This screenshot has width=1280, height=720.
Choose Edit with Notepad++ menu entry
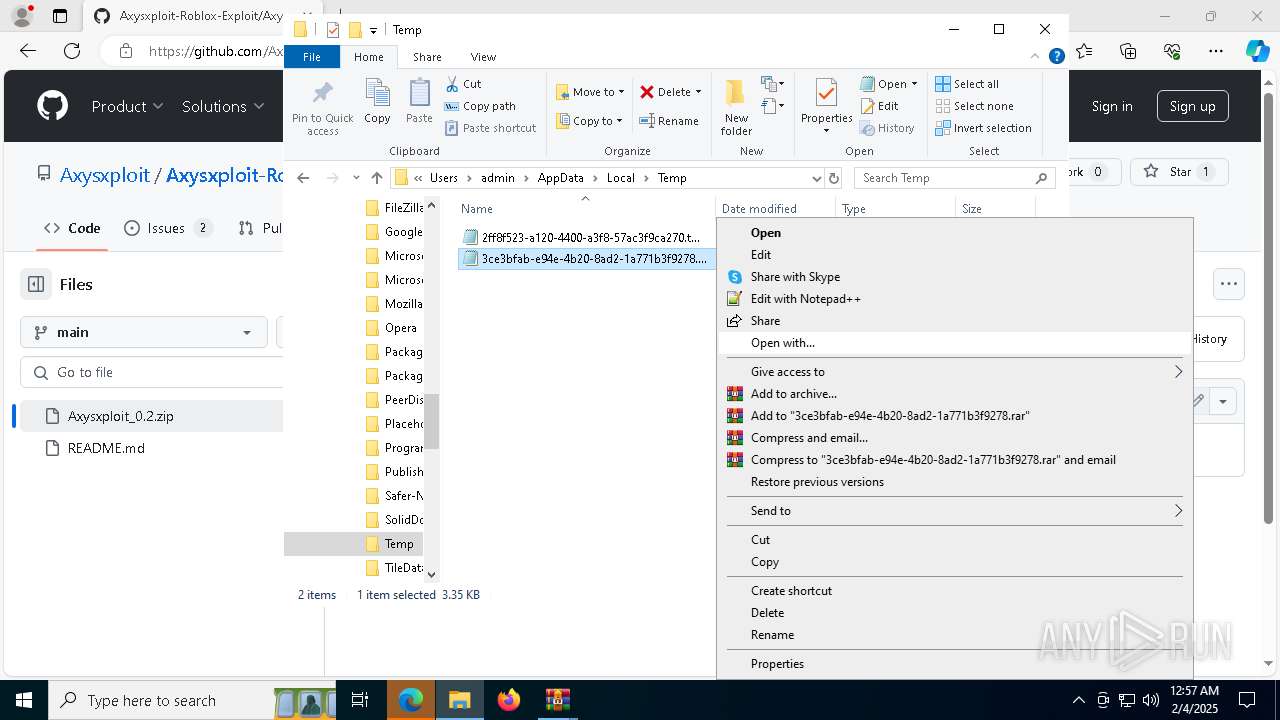(x=955, y=299)
